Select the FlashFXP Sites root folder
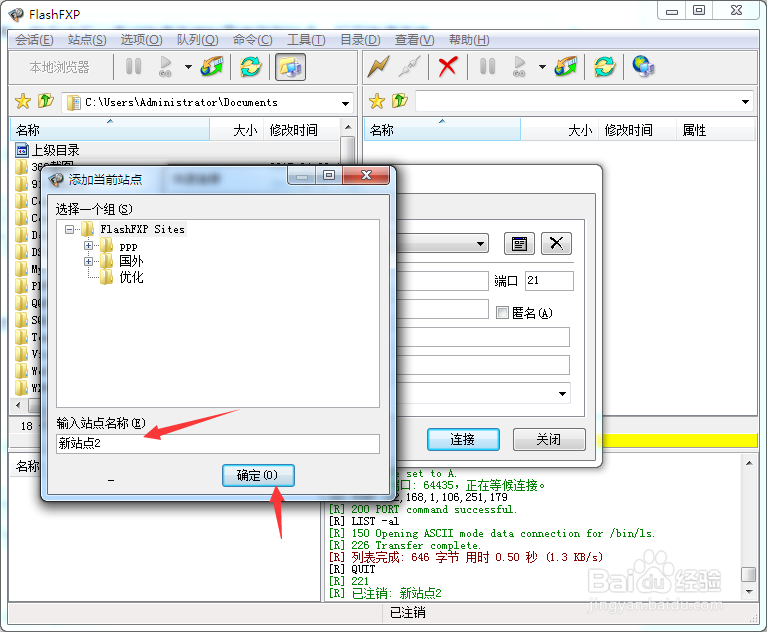Viewport: 767px width, 632px height. [142, 229]
